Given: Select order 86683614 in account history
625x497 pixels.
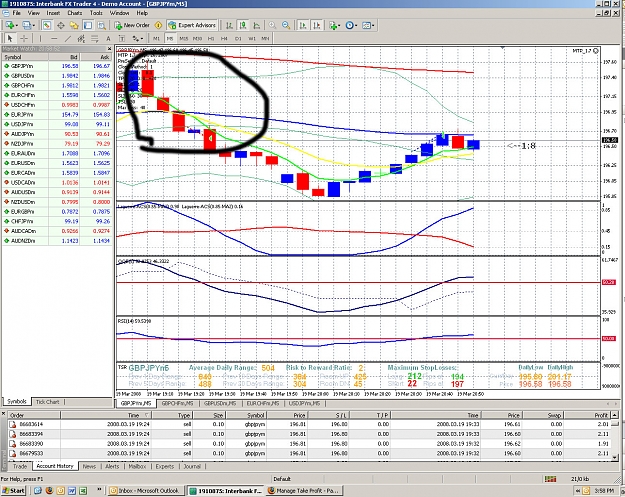Looking at the screenshot, I should (x=311, y=424).
